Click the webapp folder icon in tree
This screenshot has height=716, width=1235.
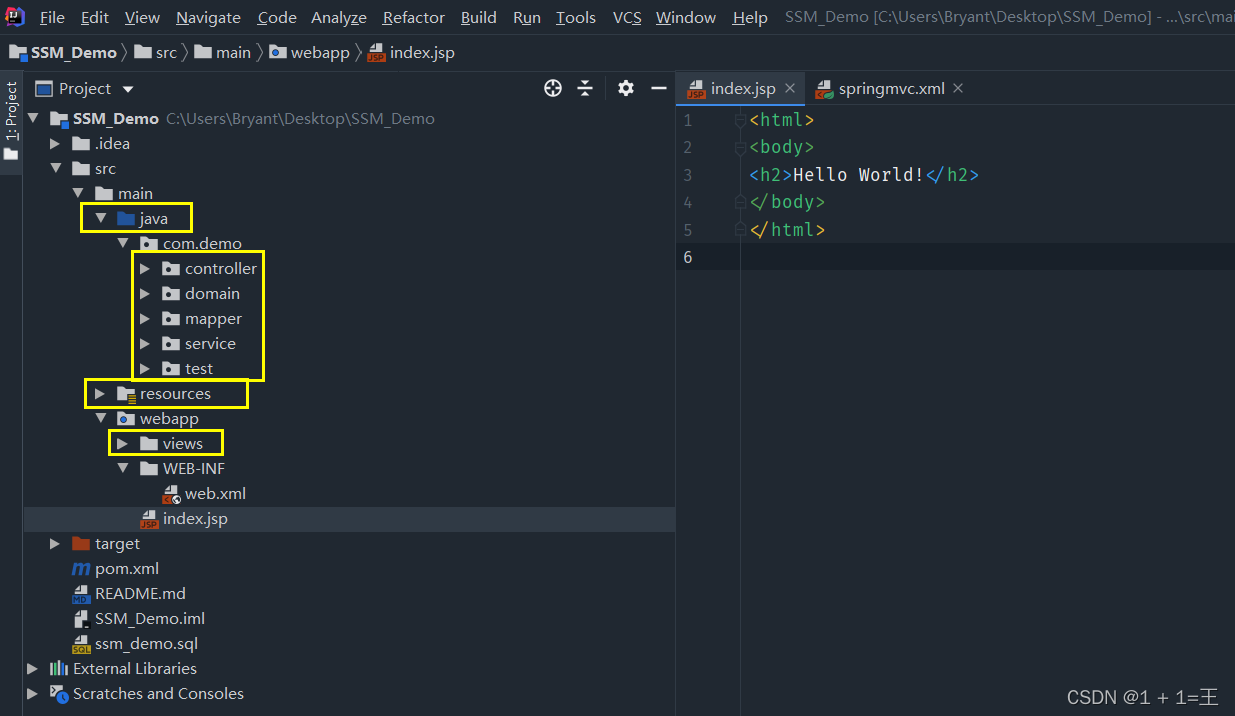pos(126,419)
